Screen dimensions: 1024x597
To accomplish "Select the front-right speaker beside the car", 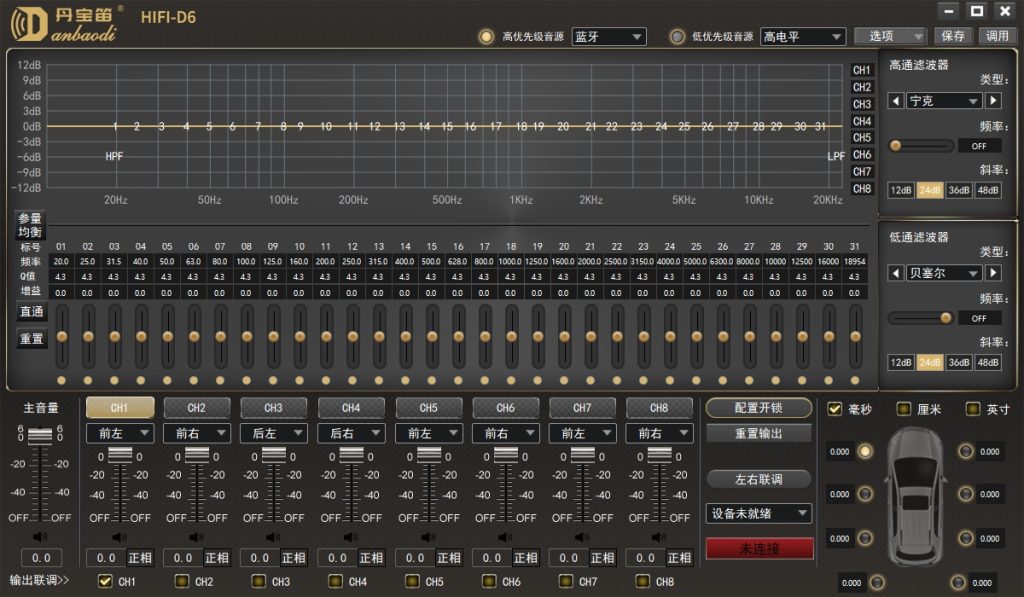I will (966, 451).
